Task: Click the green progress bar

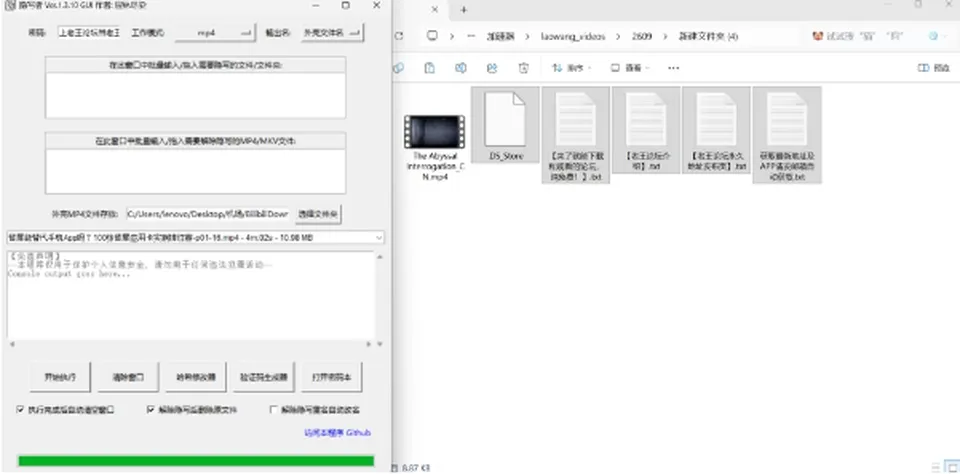Action: [x=196, y=461]
